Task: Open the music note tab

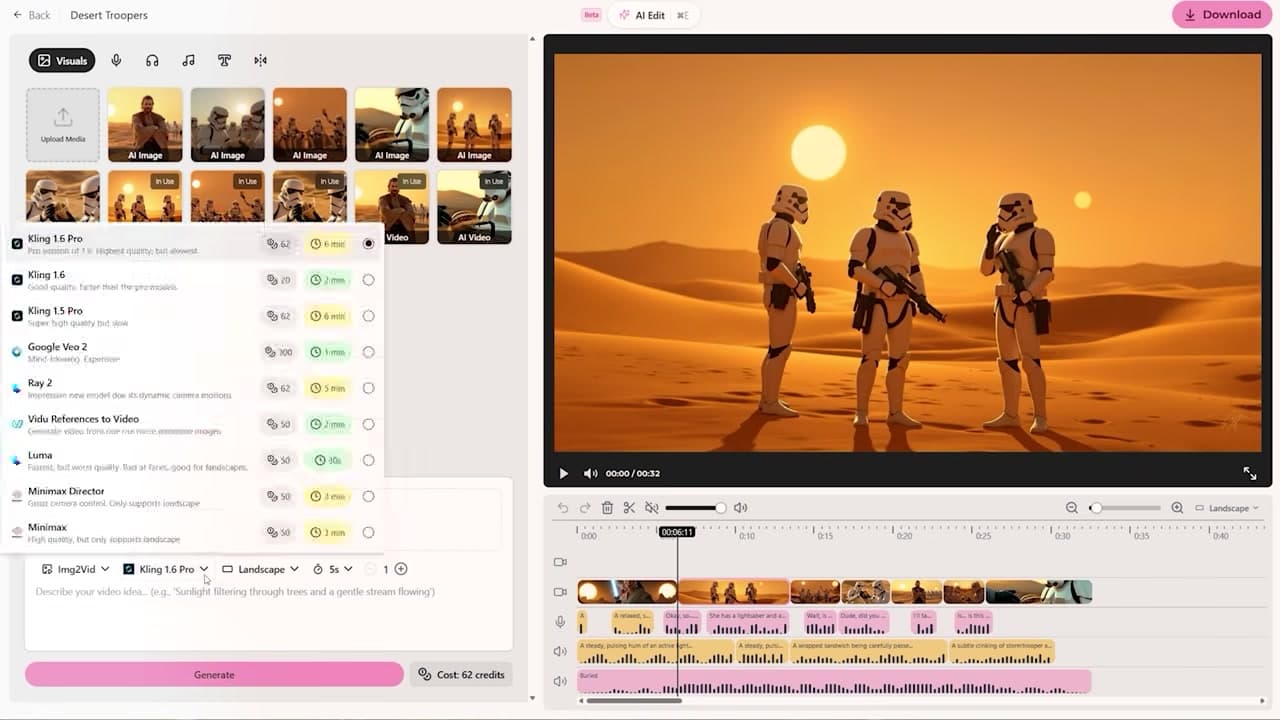Action: [x=188, y=61]
